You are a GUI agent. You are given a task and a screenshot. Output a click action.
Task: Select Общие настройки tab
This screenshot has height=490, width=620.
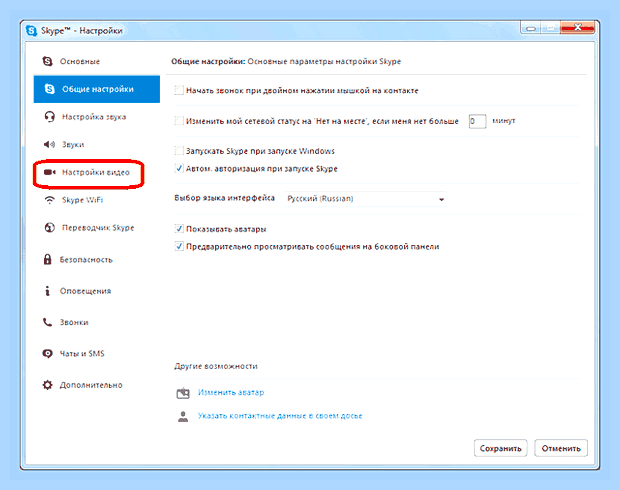tap(97, 89)
